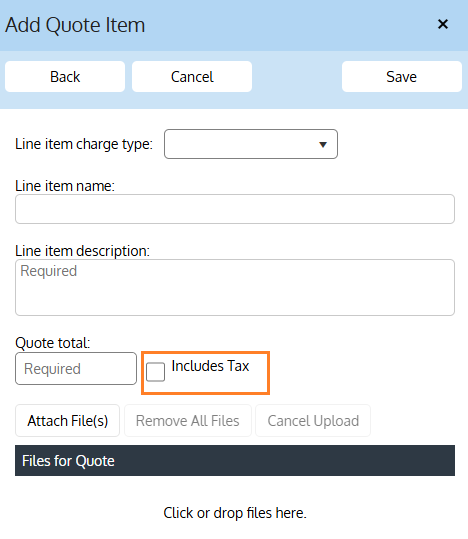Select the Quote total input field
The height and width of the screenshot is (539, 468).
tap(76, 368)
